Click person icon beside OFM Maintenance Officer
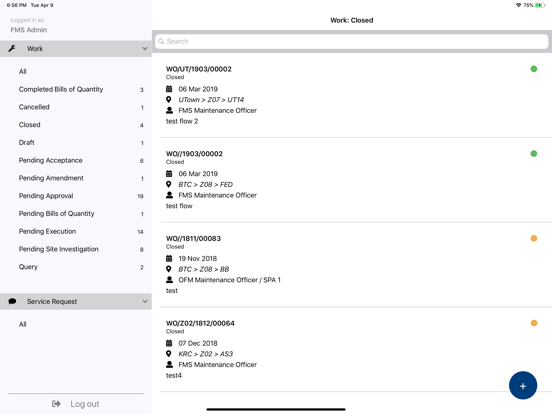 tap(169, 280)
